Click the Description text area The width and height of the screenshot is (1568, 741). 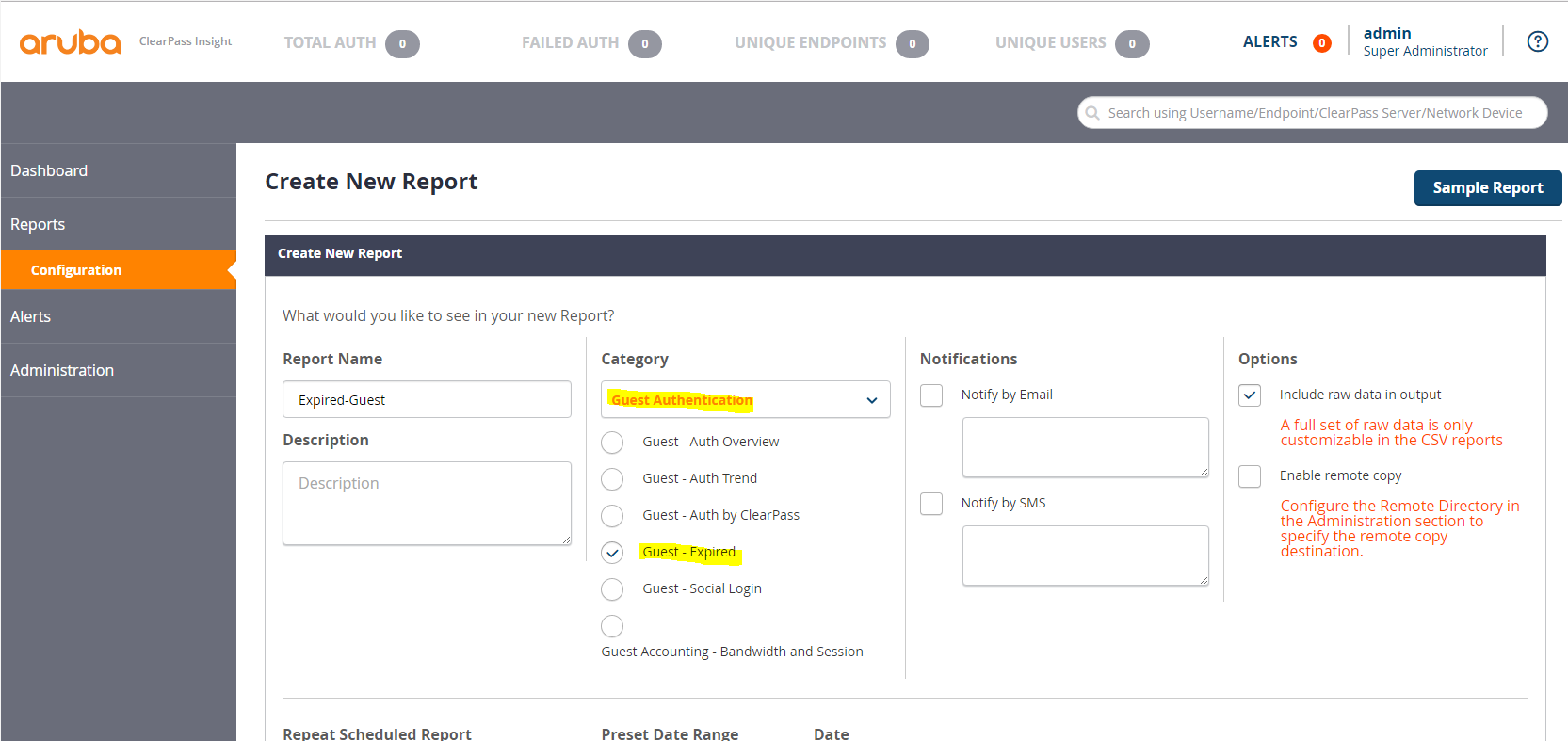[x=427, y=503]
